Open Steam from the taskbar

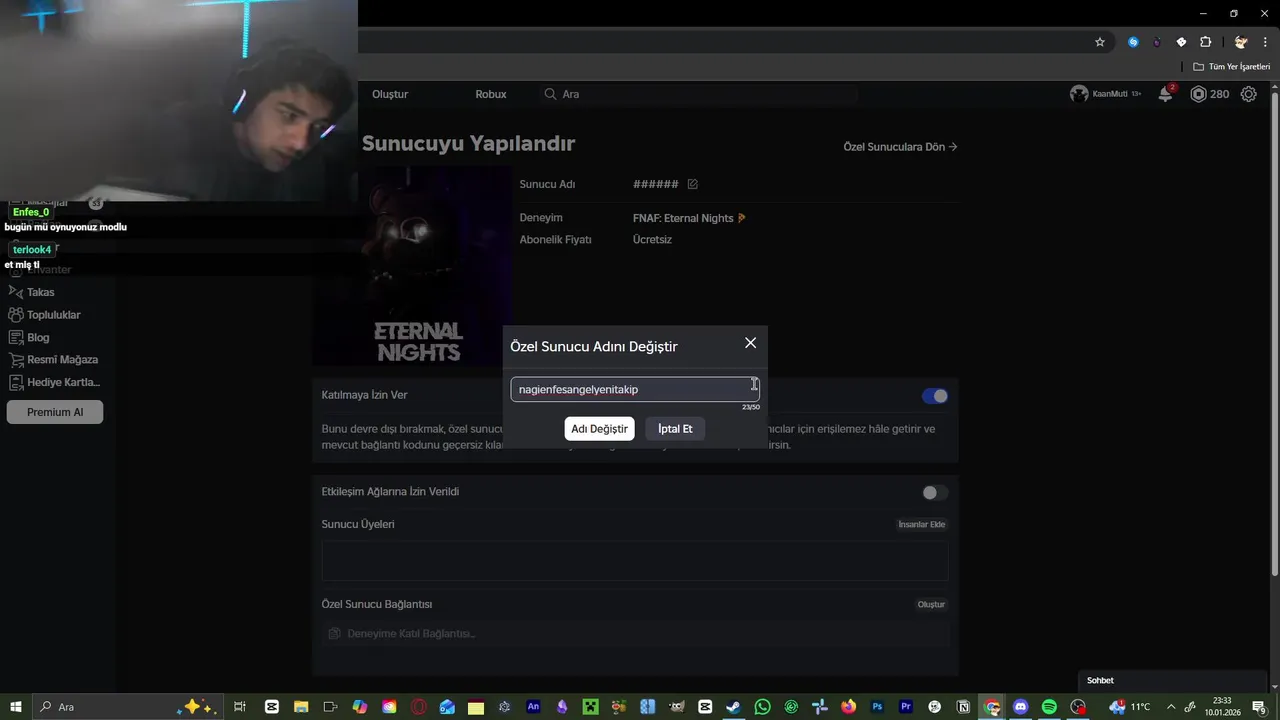coord(734,707)
